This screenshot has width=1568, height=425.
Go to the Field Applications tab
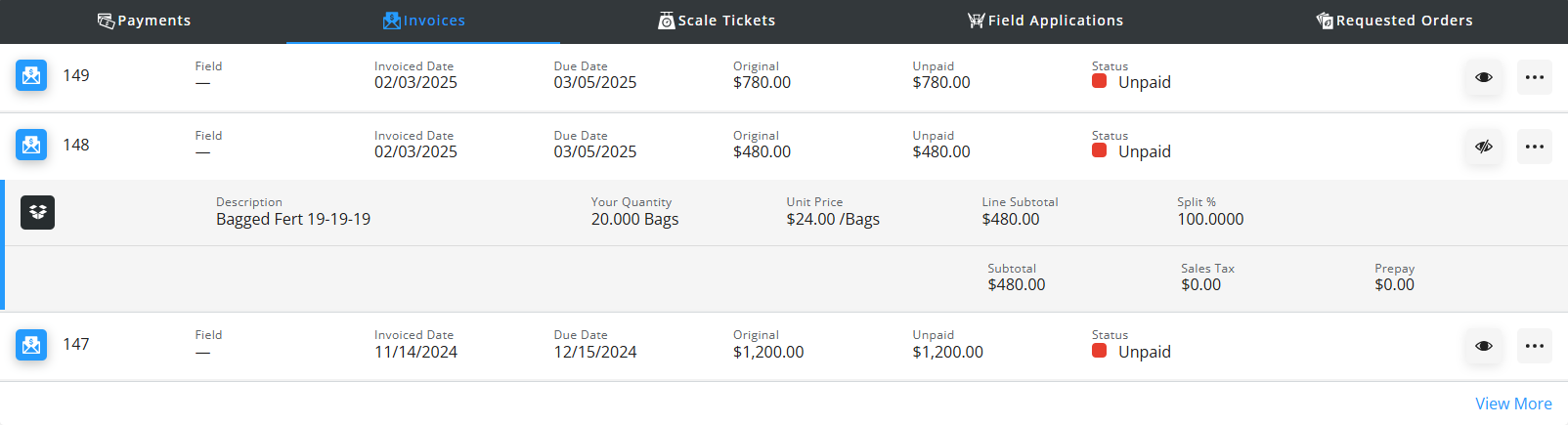click(x=1055, y=21)
